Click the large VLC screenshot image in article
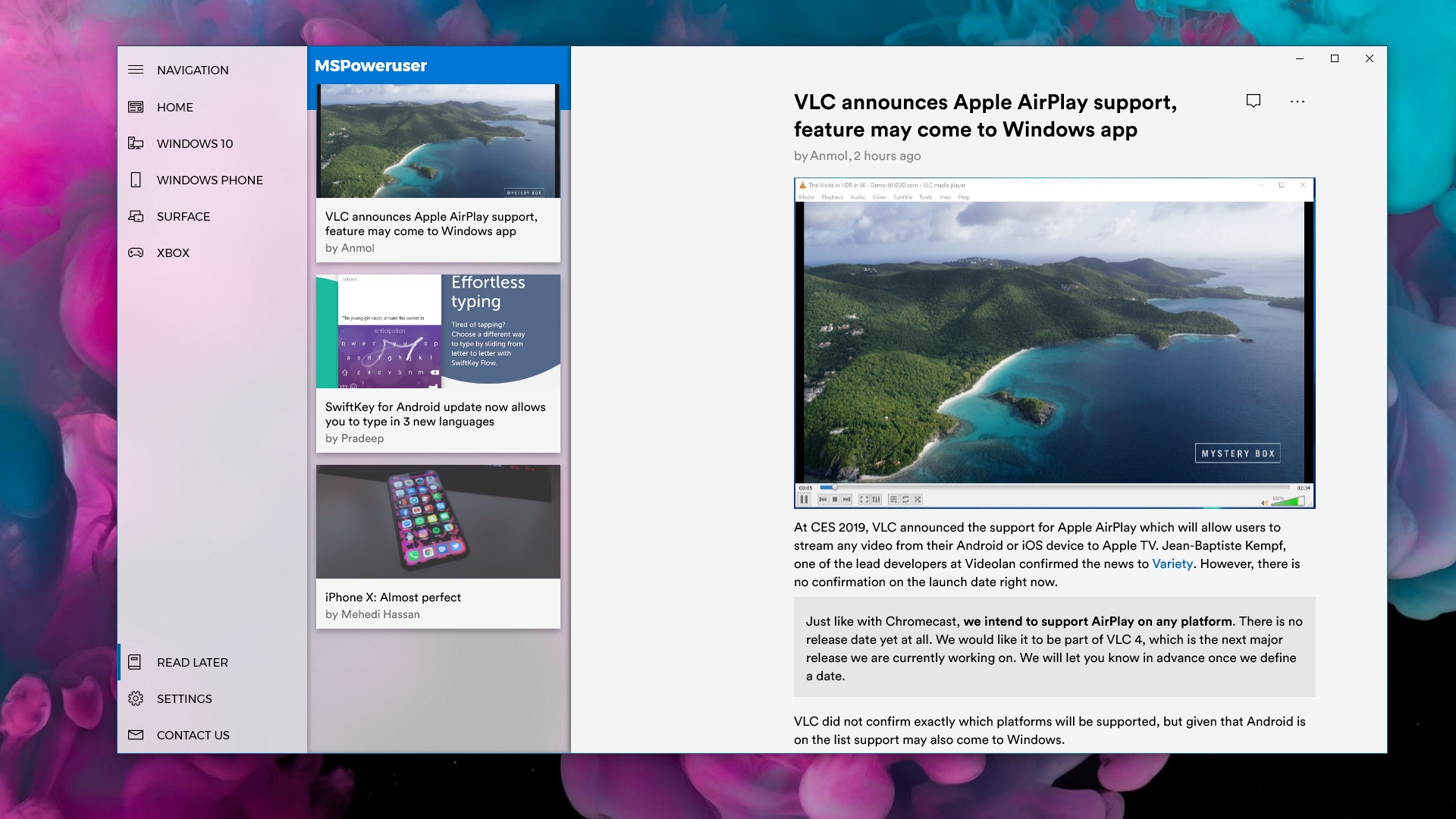 (1054, 343)
